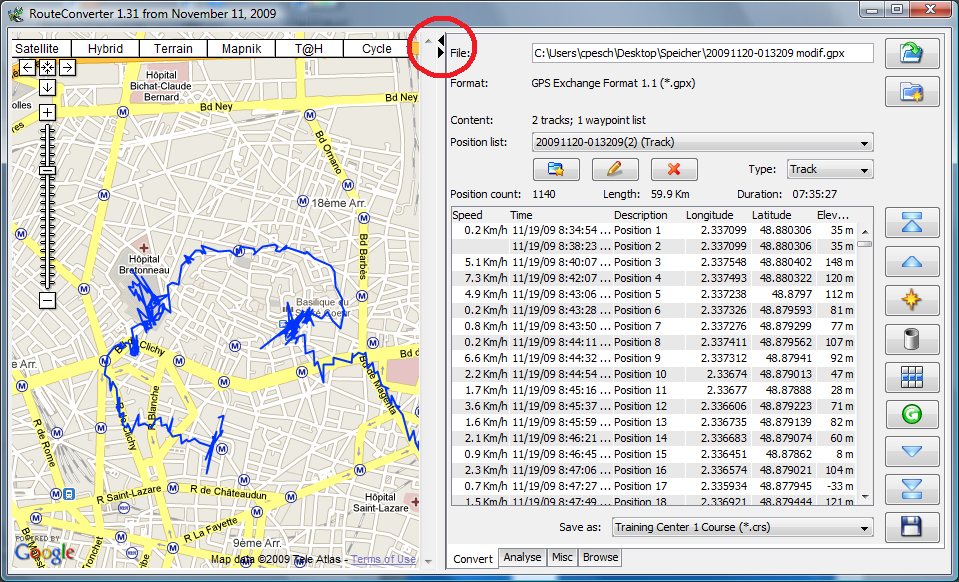Viewport: 959px width, 582px height.
Task: Select the Position 17 row
Action: (654, 486)
